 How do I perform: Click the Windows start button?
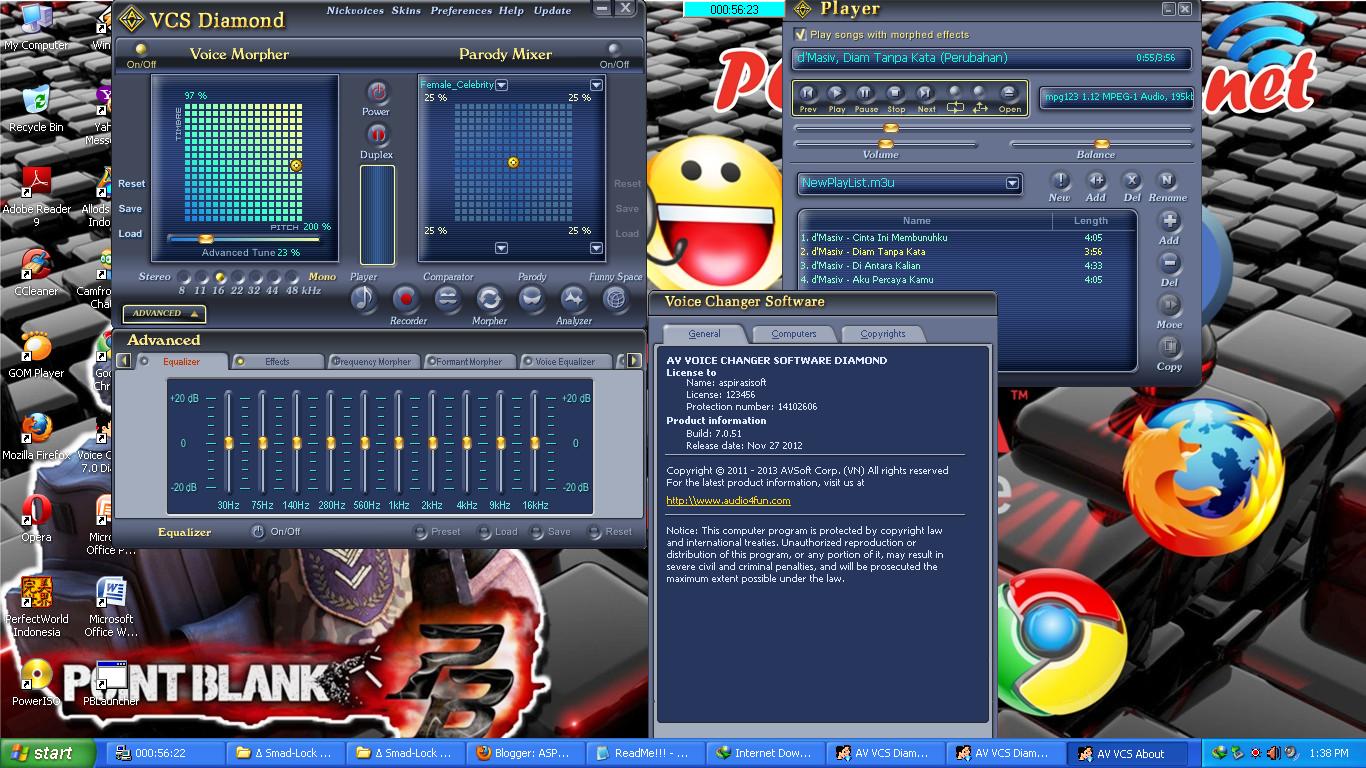pyautogui.click(x=47, y=753)
